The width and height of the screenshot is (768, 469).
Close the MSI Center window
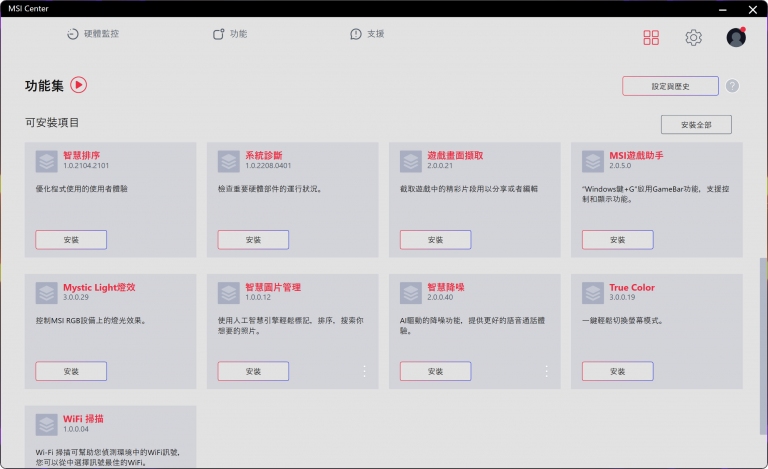coord(753,9)
